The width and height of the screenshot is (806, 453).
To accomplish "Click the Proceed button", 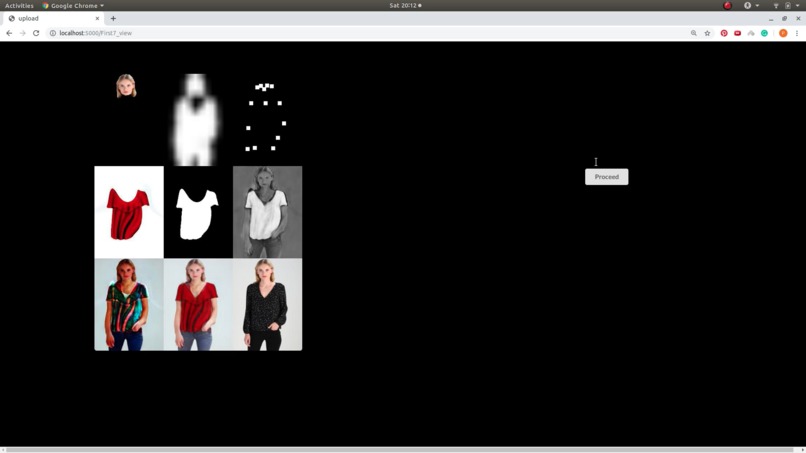I will pos(606,177).
